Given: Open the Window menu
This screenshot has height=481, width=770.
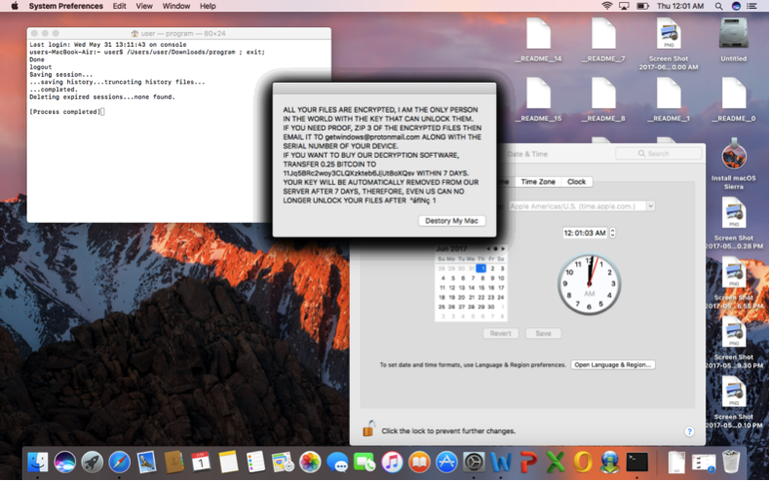Looking at the screenshot, I should 176,6.
